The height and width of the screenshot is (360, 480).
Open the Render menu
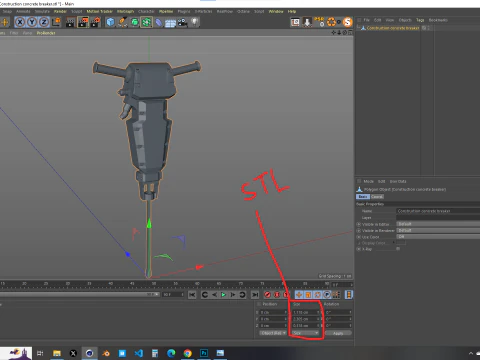(60, 11)
